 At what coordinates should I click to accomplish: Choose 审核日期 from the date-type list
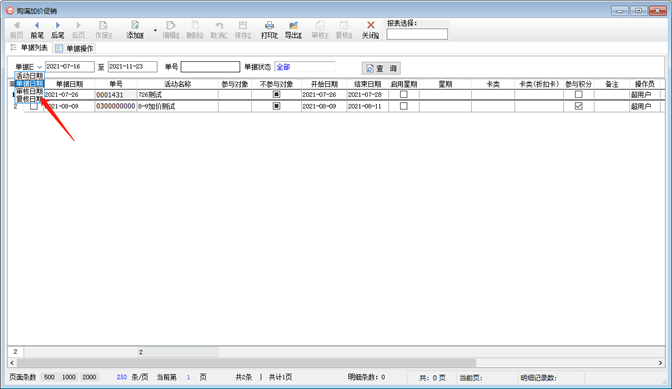30,91
